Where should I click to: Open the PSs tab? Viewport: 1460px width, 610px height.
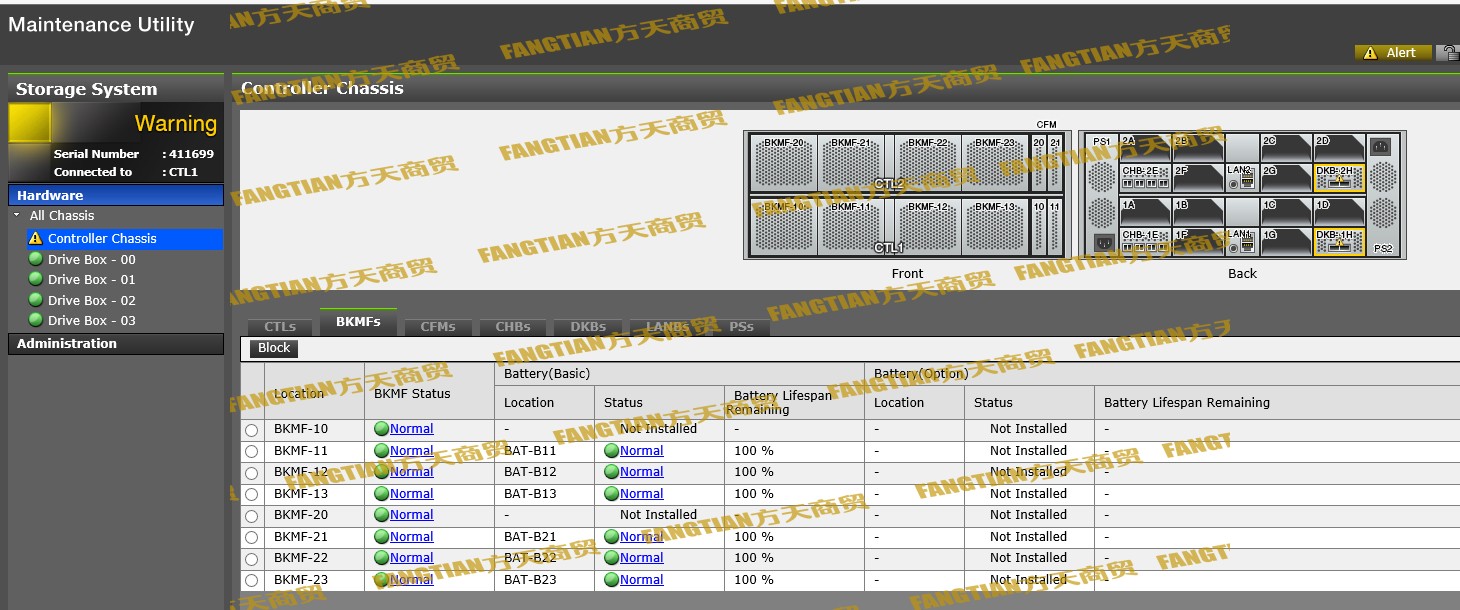click(x=740, y=326)
